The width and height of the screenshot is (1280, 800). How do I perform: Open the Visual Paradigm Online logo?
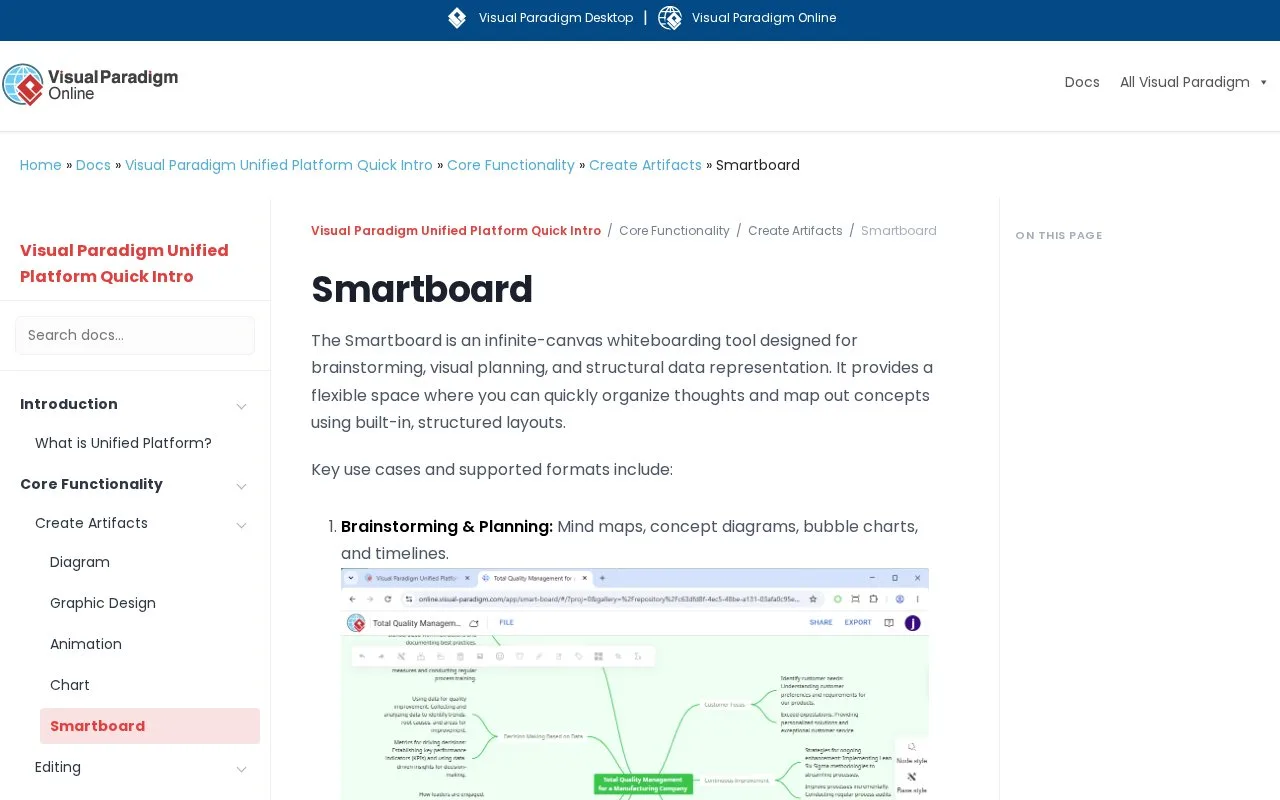click(90, 85)
